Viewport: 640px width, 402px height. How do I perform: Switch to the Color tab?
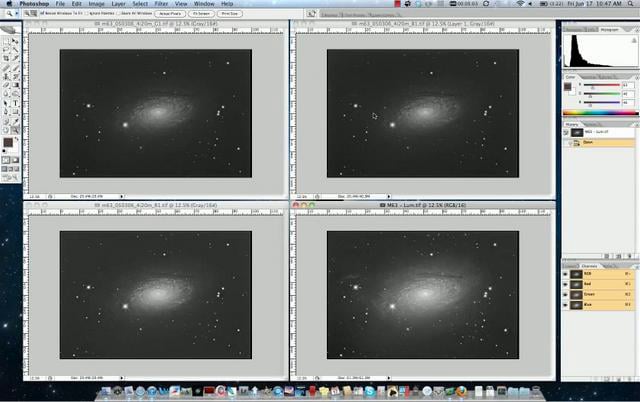click(x=571, y=77)
